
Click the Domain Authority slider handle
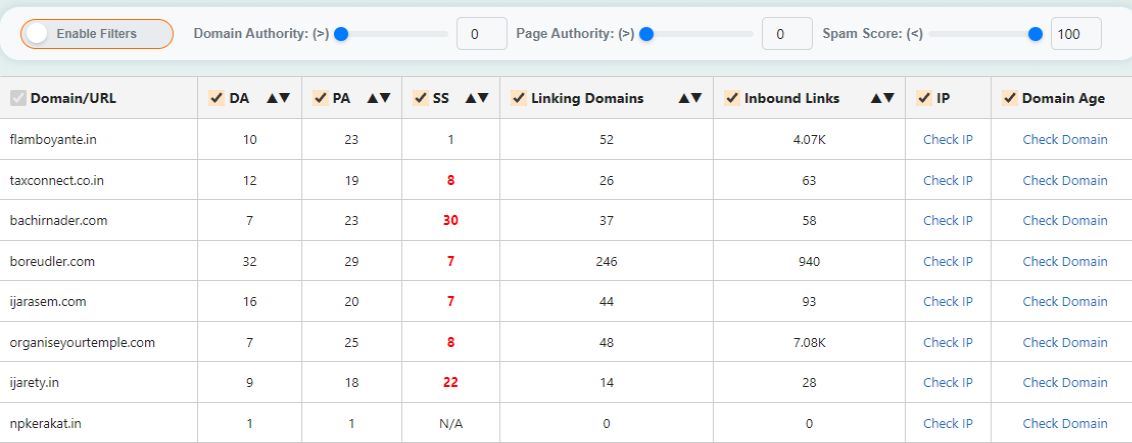click(x=341, y=34)
